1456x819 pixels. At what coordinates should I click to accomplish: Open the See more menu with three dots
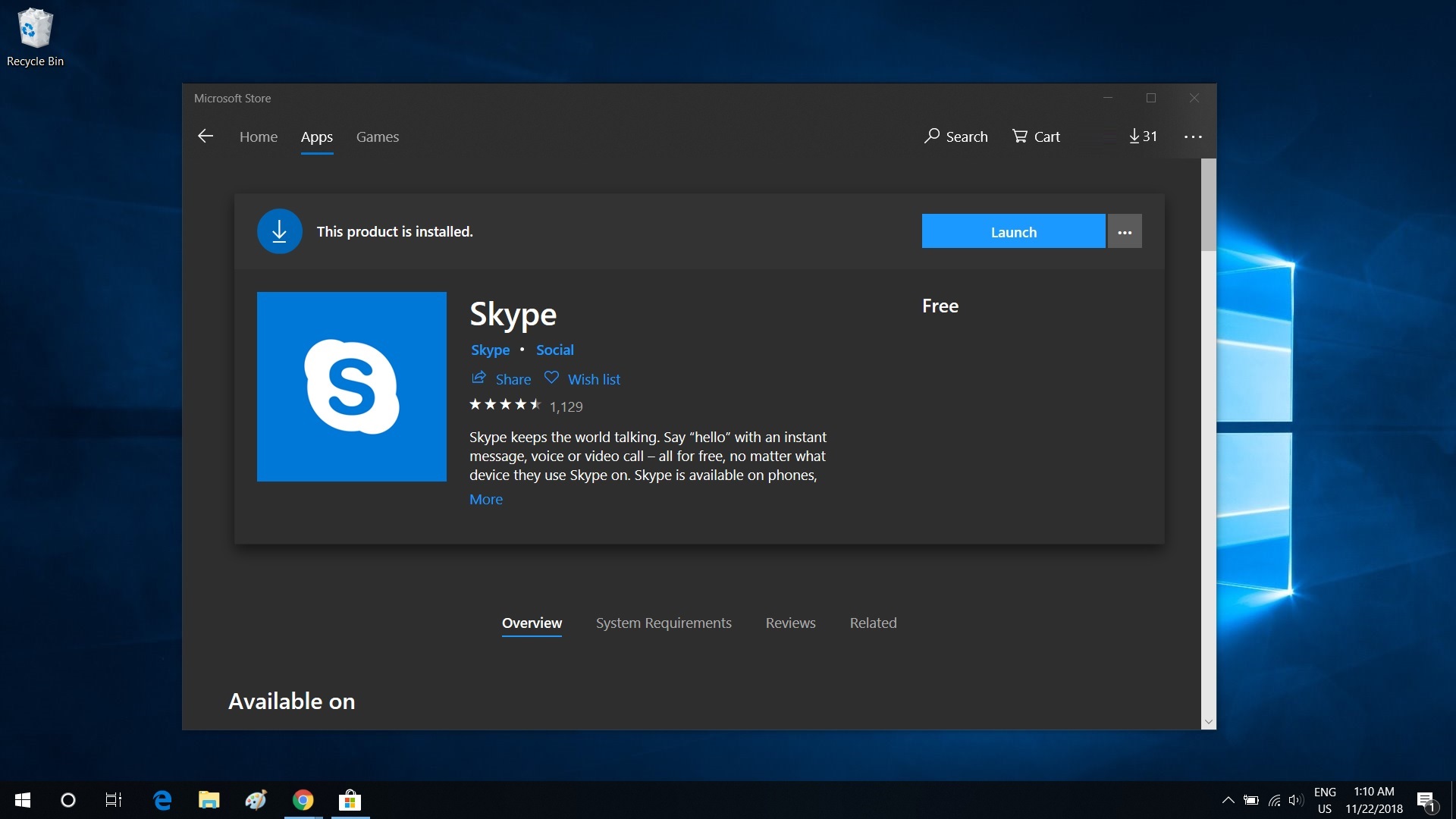pyautogui.click(x=1192, y=136)
